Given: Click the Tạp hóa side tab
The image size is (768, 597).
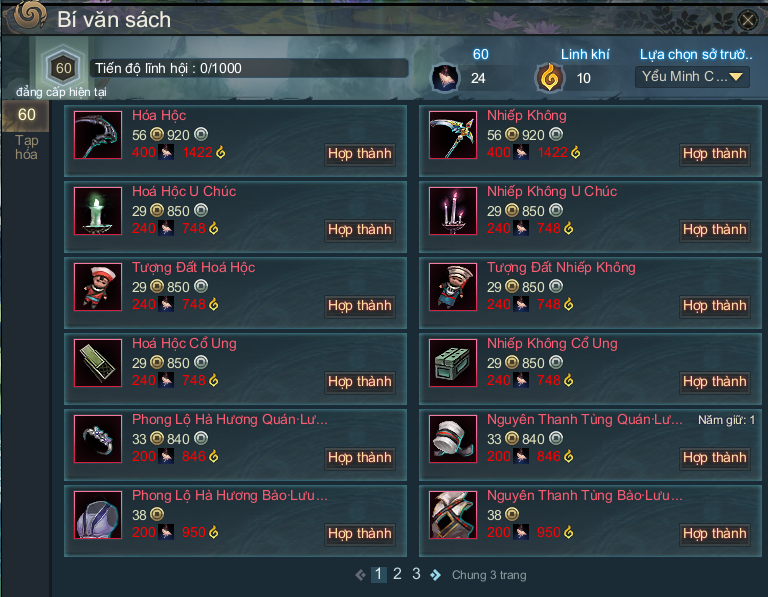Looking at the screenshot, I should (x=26, y=147).
